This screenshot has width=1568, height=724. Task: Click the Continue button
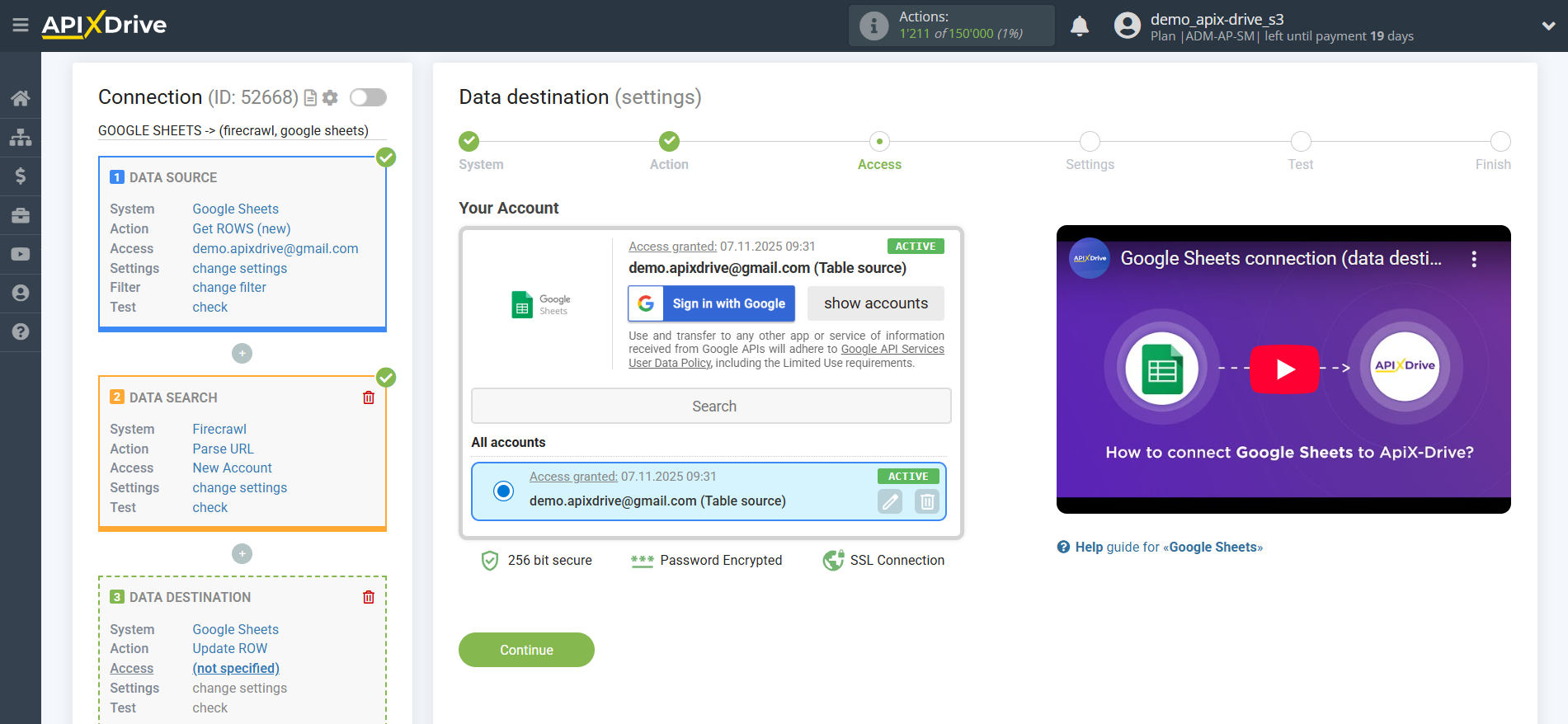[x=526, y=650]
